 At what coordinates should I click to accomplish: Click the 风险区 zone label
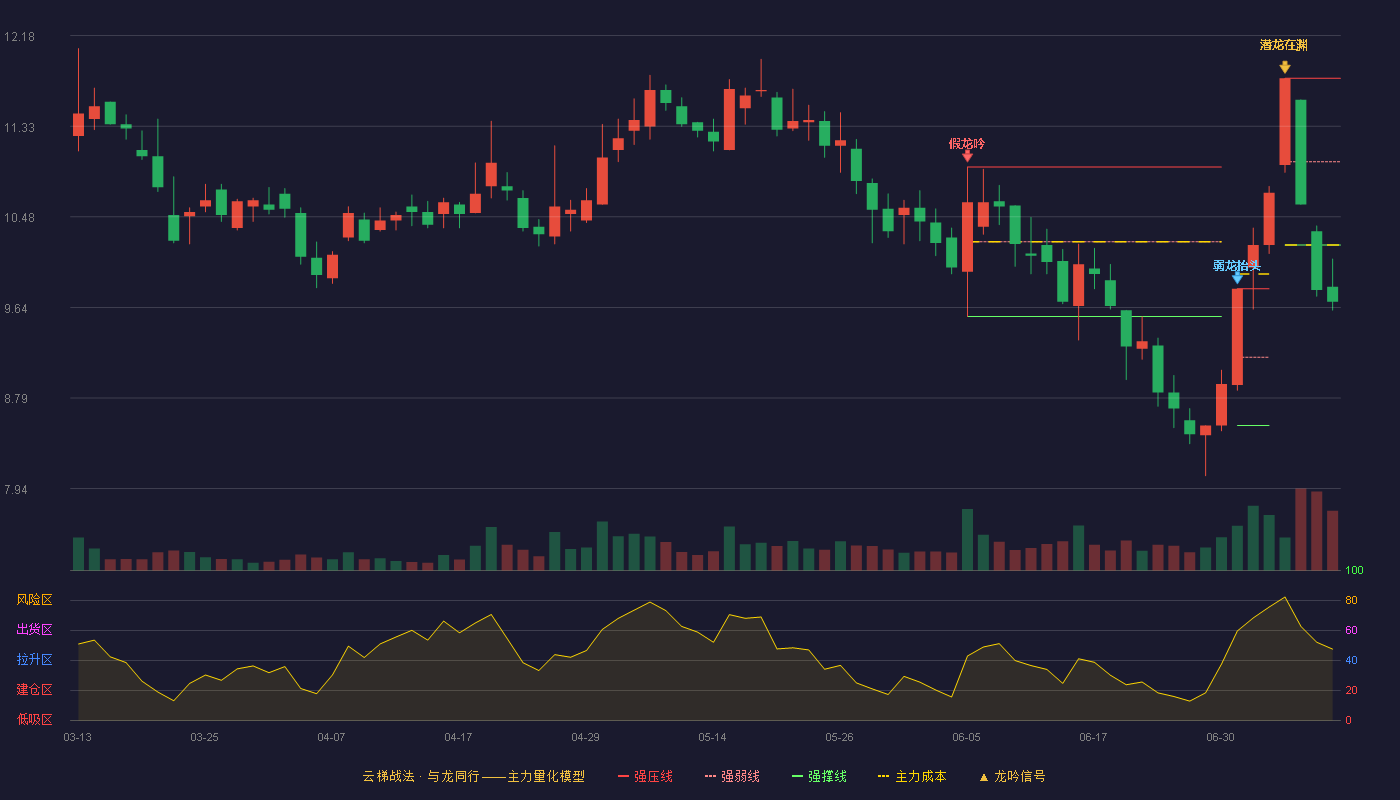coord(34,600)
